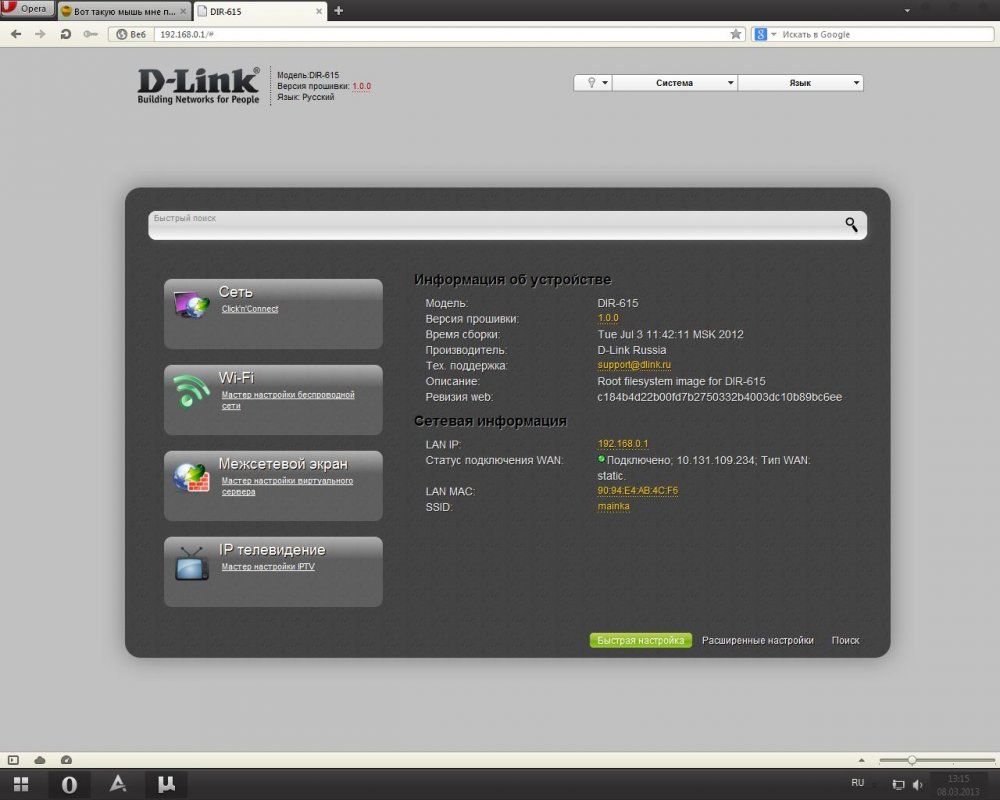
Task: Click the support@dlink.ru link
Action: coord(634,365)
